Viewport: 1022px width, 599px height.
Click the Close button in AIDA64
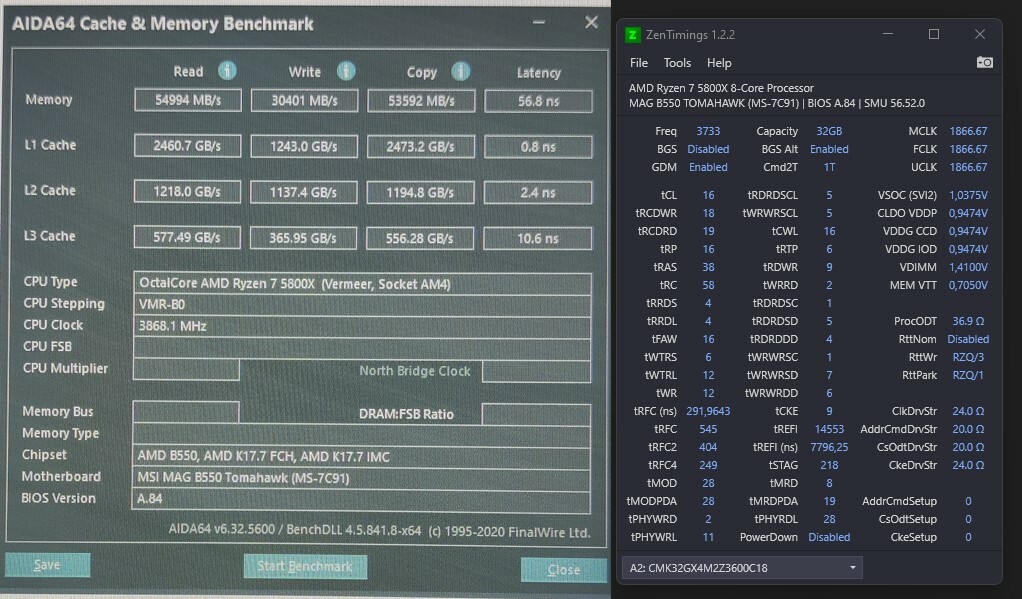coord(563,570)
